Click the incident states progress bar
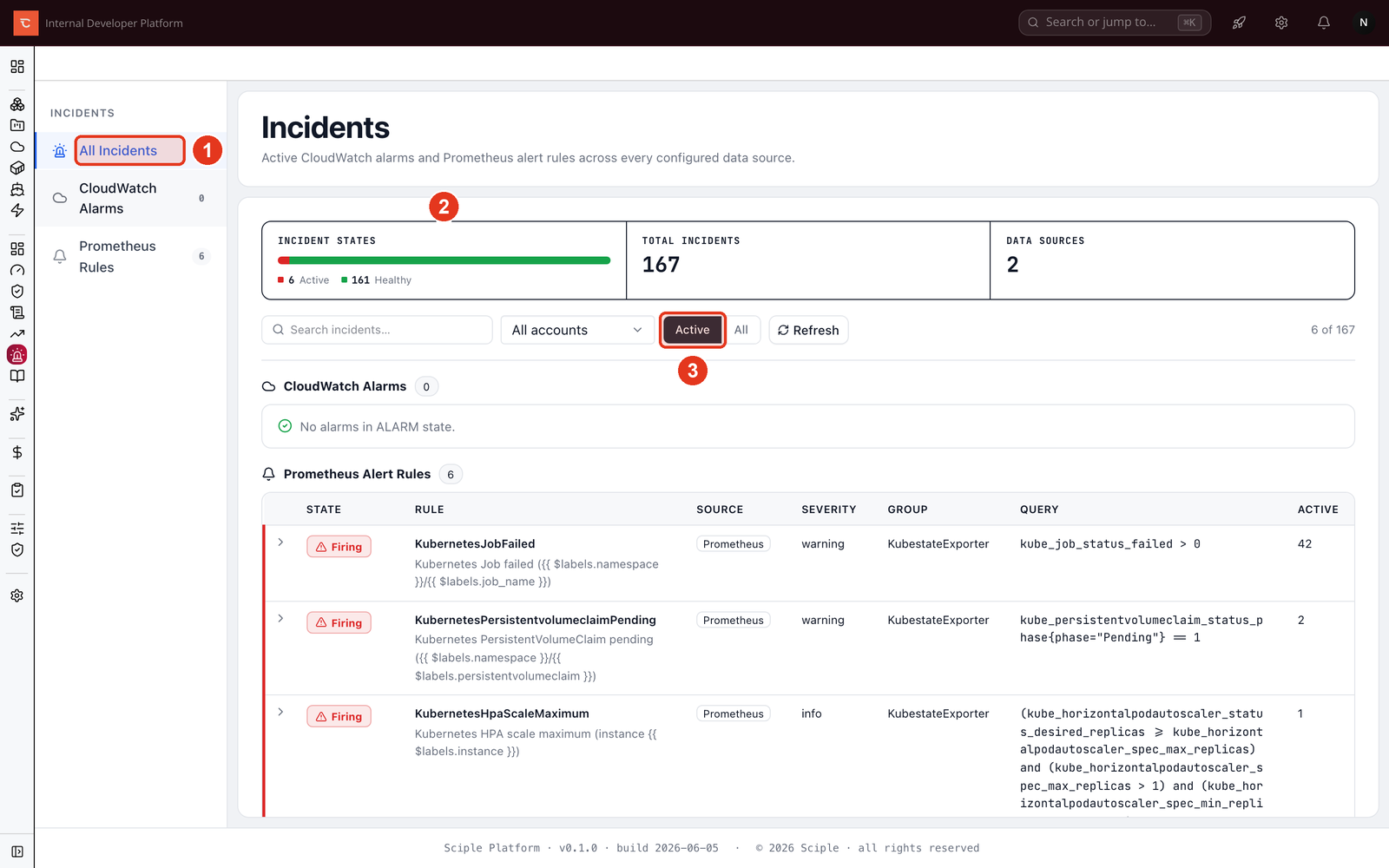This screenshot has width=1389, height=868. click(444, 260)
